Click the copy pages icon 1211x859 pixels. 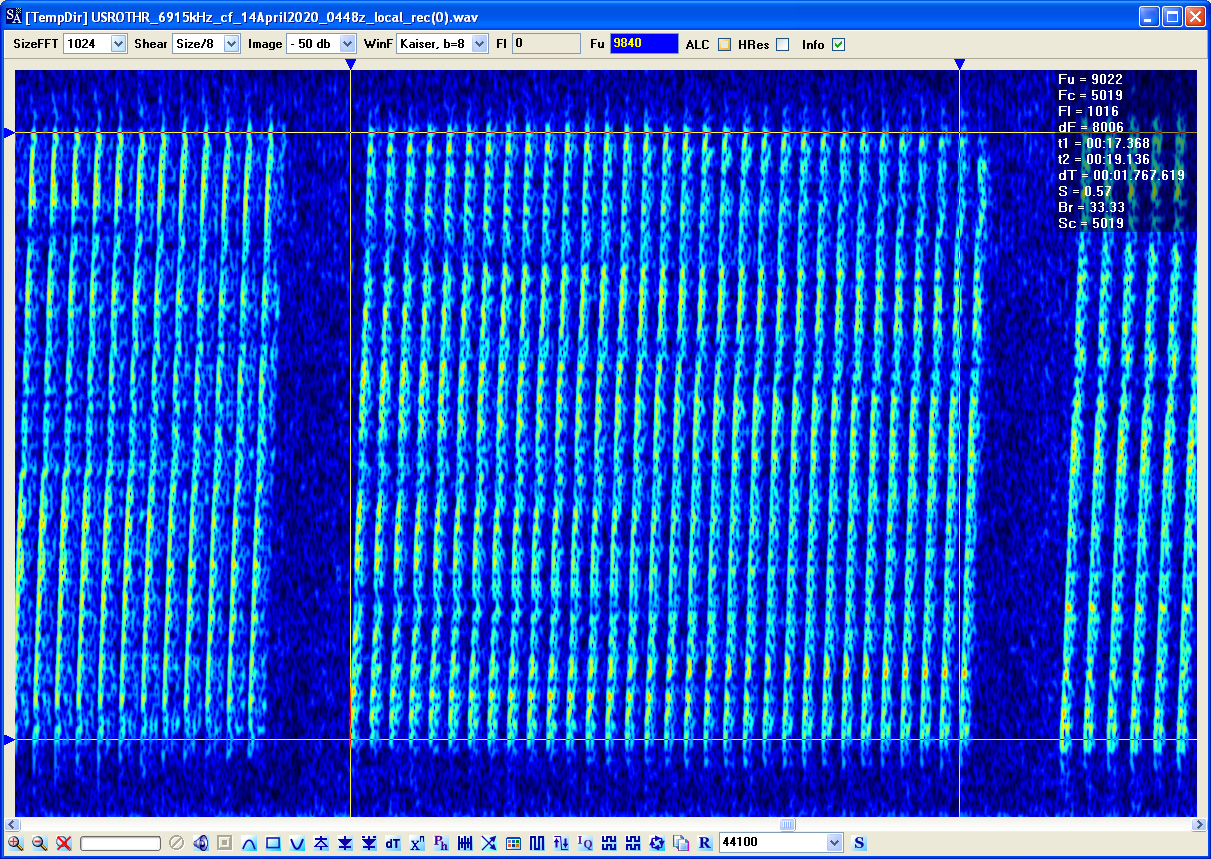(x=681, y=843)
